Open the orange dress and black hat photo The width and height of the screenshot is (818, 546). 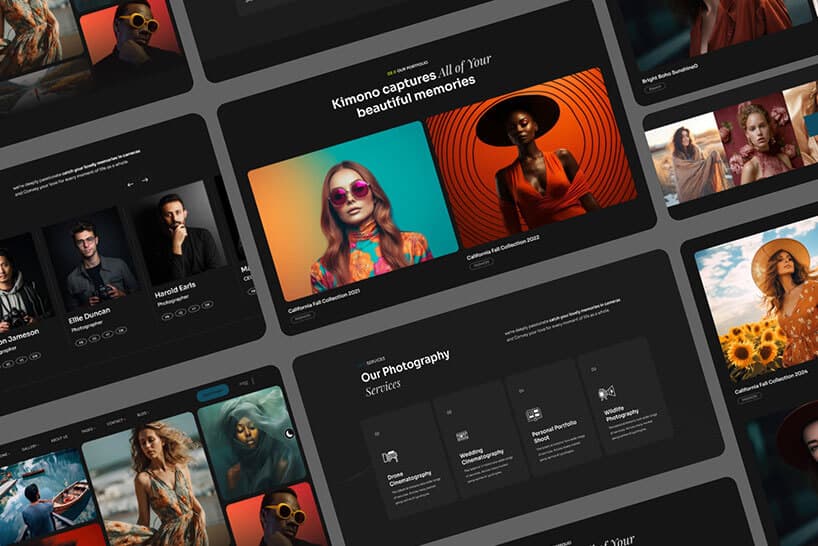coord(531,157)
